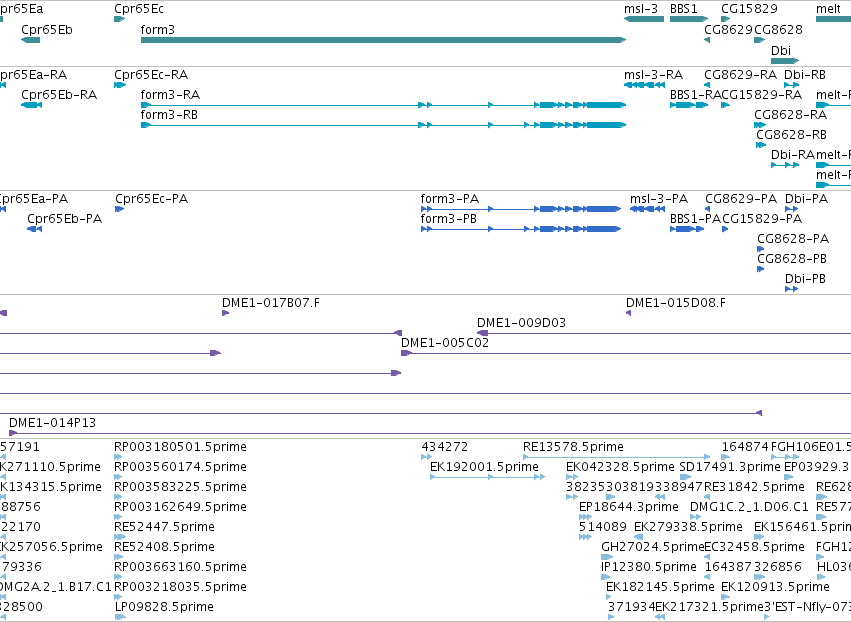Select the CG8628-RB transcript label

click(791, 135)
